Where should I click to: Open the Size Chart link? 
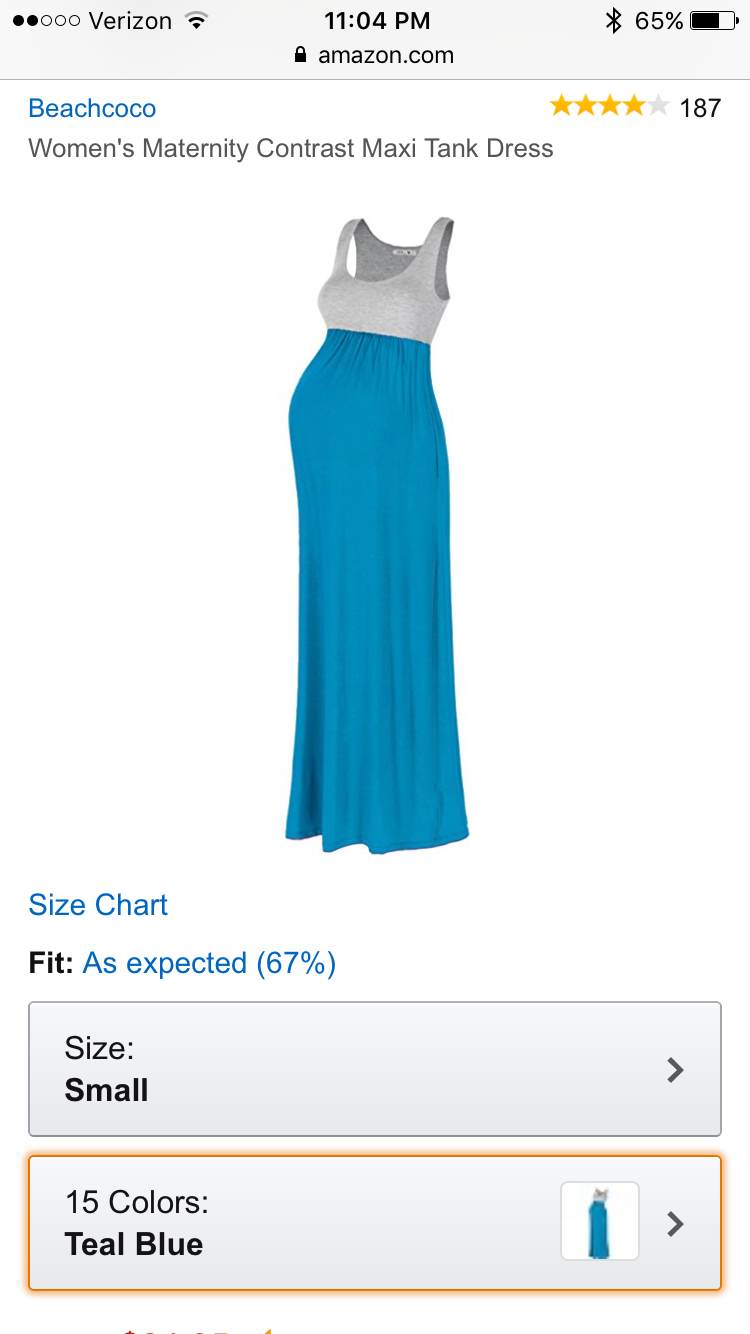coord(98,905)
